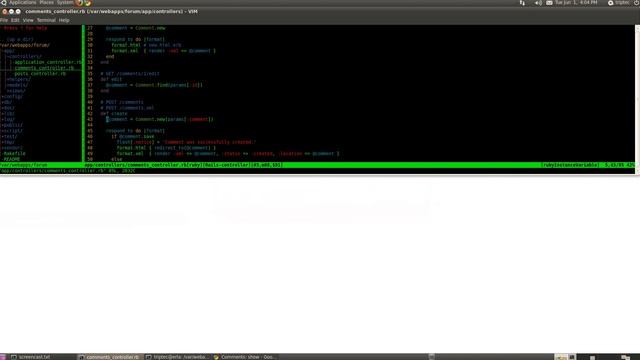Screen dimensions: 640x360
Task: Switch to triptec@erta terminal taskbar window
Action: [x=177, y=357]
